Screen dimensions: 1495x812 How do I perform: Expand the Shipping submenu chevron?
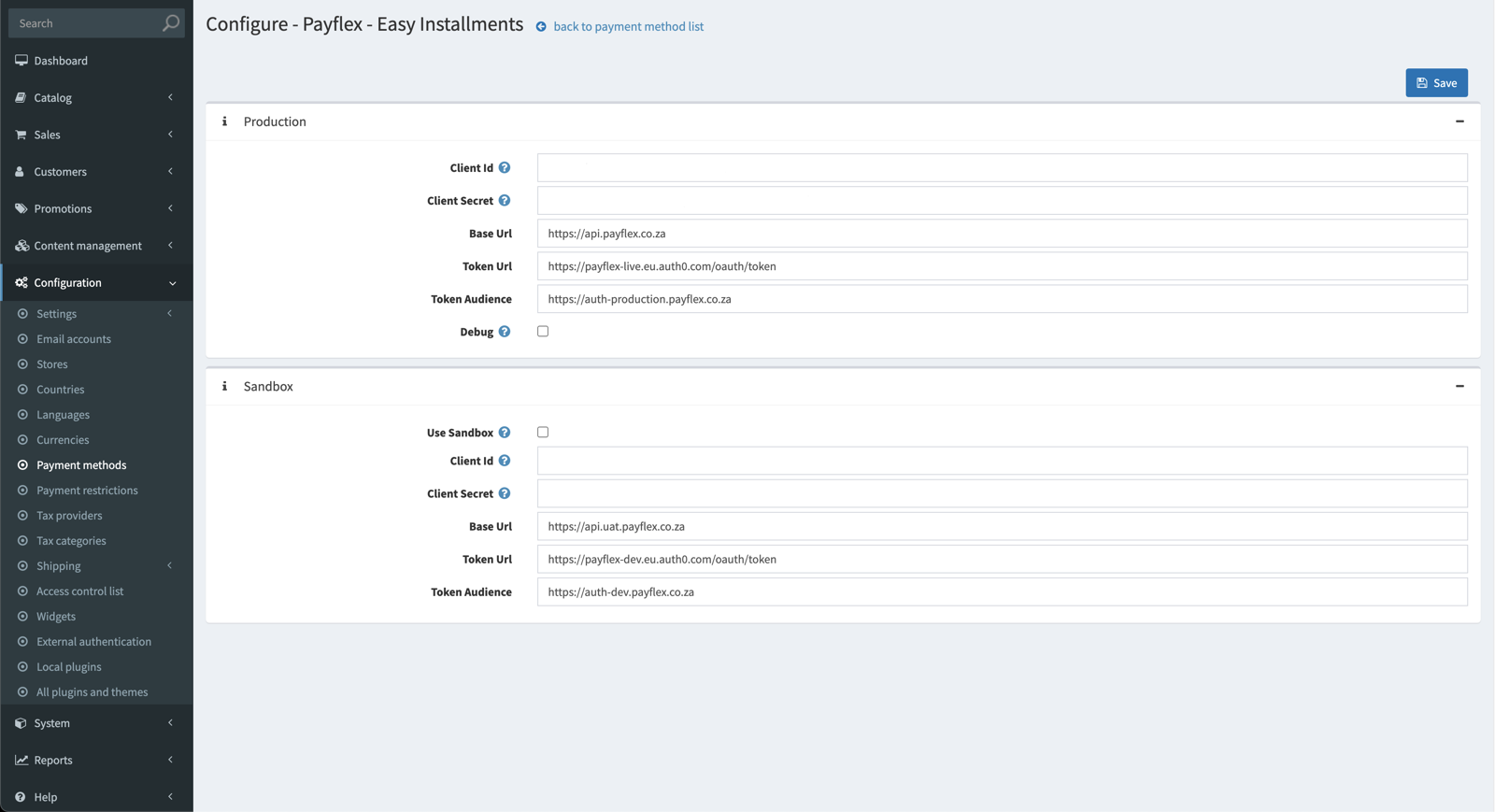[170, 566]
